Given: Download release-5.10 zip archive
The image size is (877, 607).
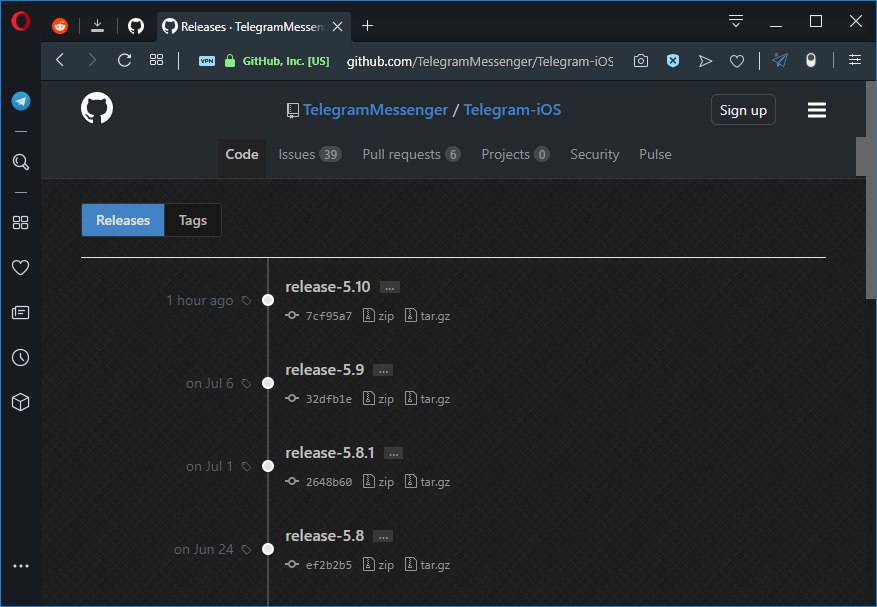Looking at the screenshot, I should (x=378, y=316).
